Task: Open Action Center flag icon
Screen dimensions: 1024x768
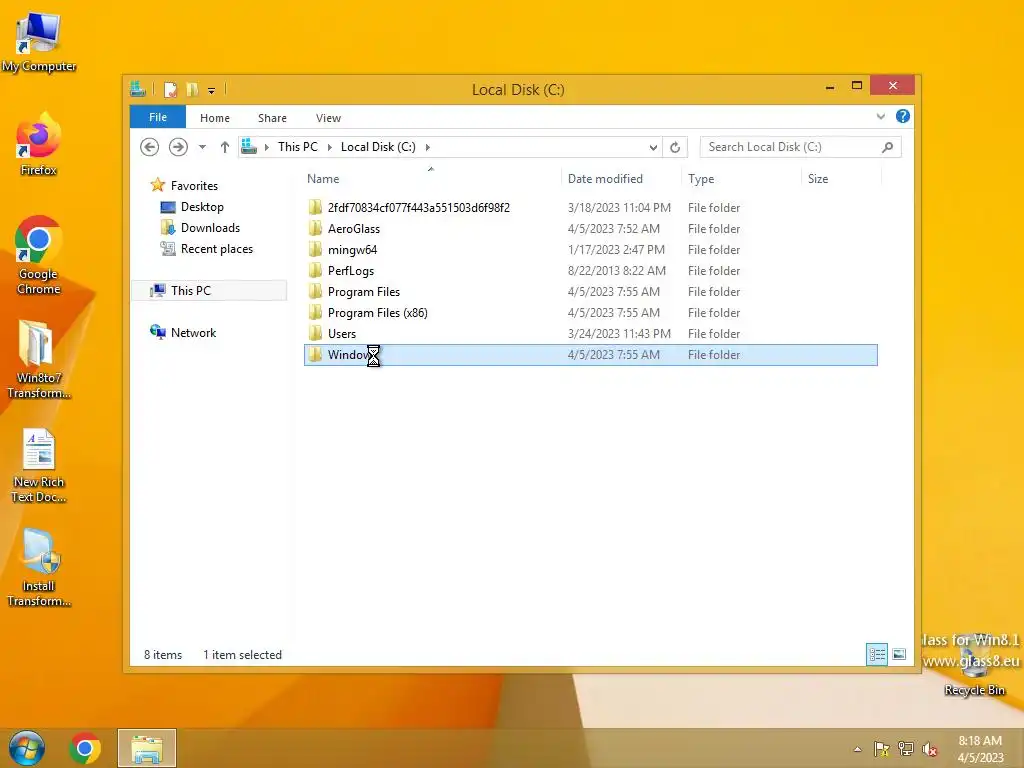Action: pos(882,749)
